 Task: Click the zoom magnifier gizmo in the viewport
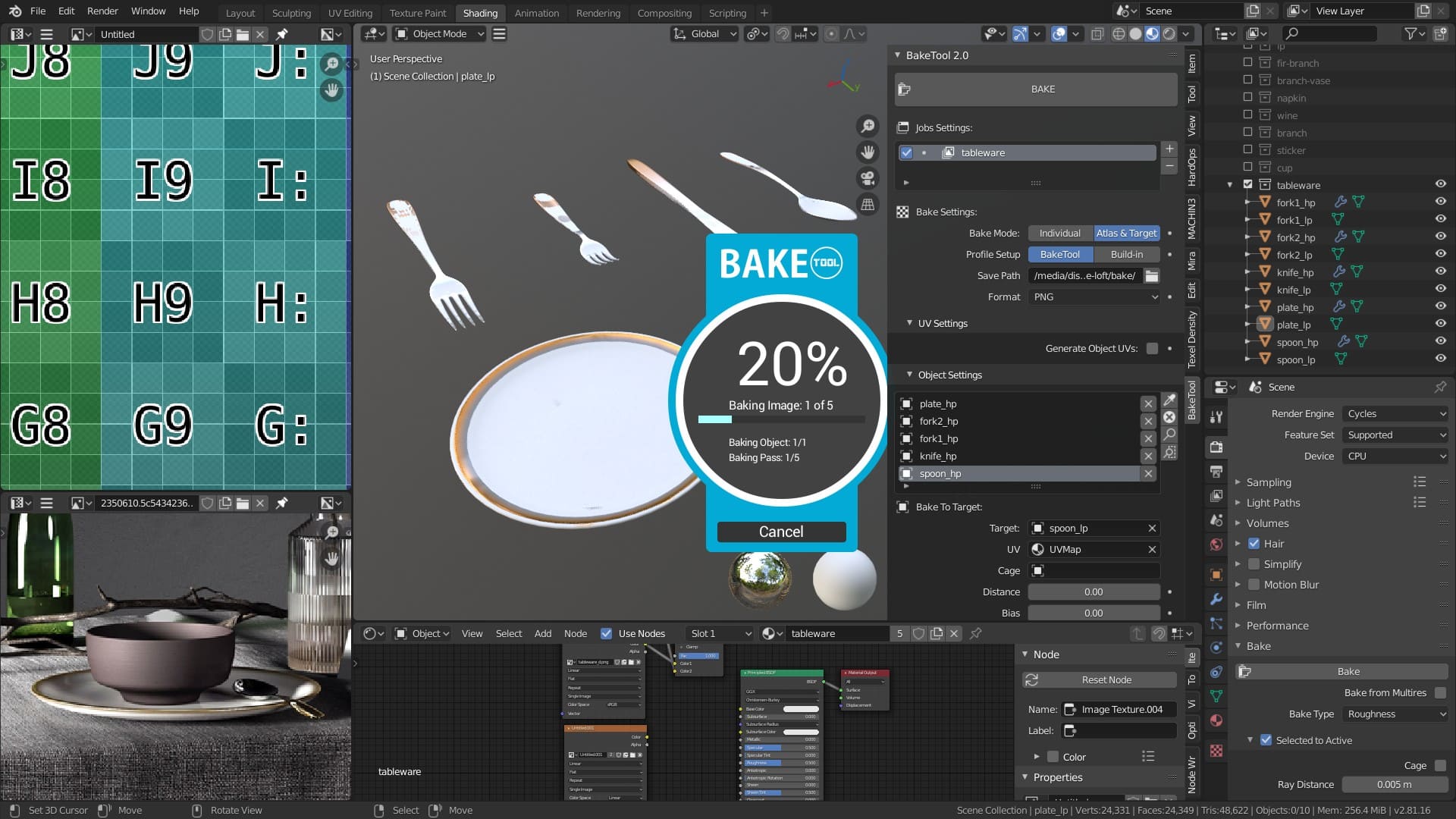point(868,127)
